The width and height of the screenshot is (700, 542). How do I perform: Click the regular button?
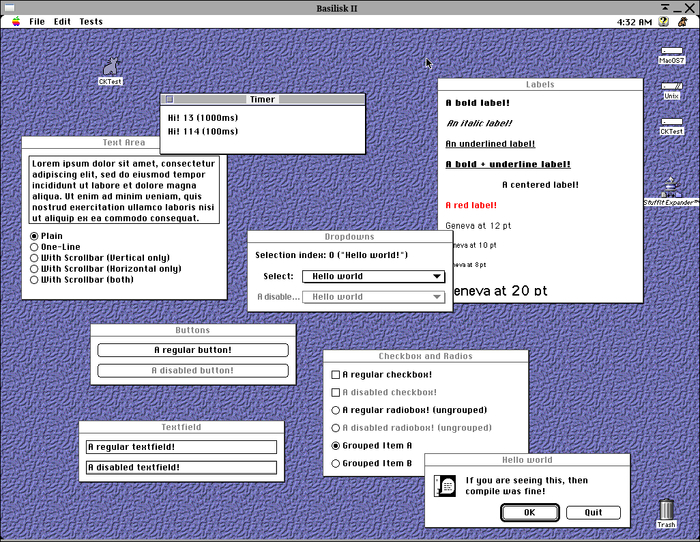pos(193,350)
